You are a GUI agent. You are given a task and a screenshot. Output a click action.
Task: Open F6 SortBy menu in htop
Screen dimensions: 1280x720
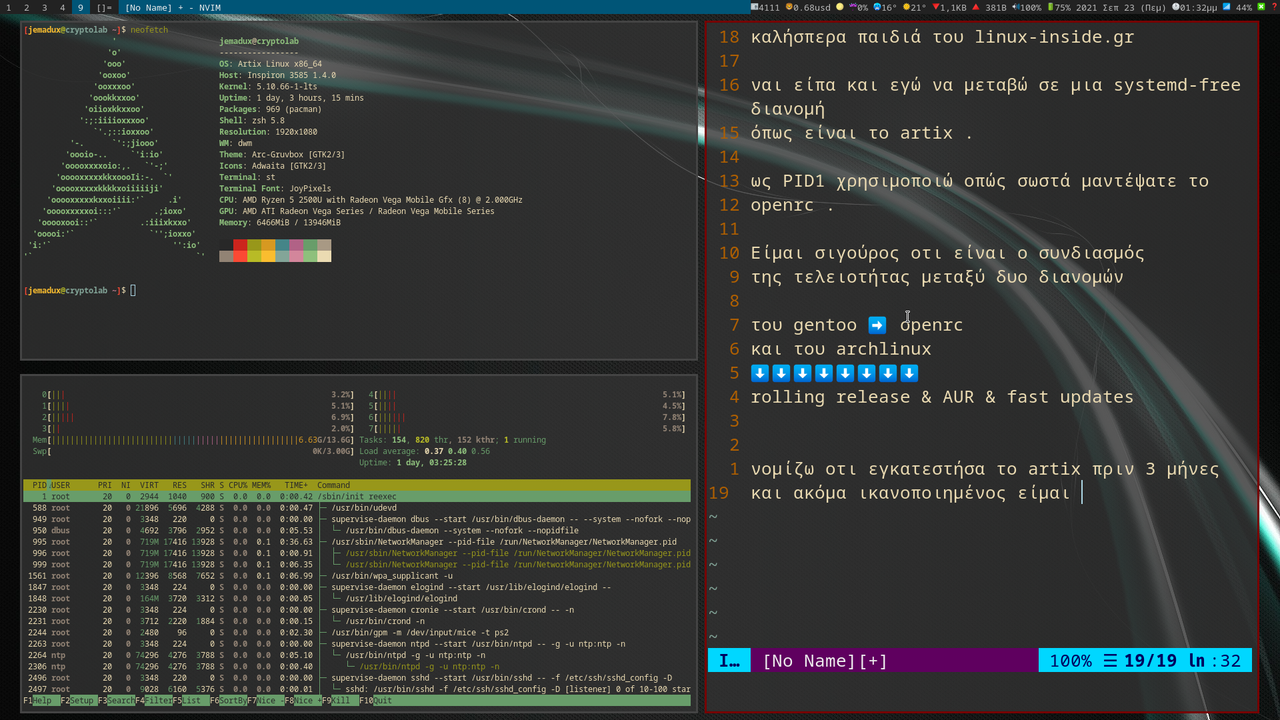(x=228, y=701)
